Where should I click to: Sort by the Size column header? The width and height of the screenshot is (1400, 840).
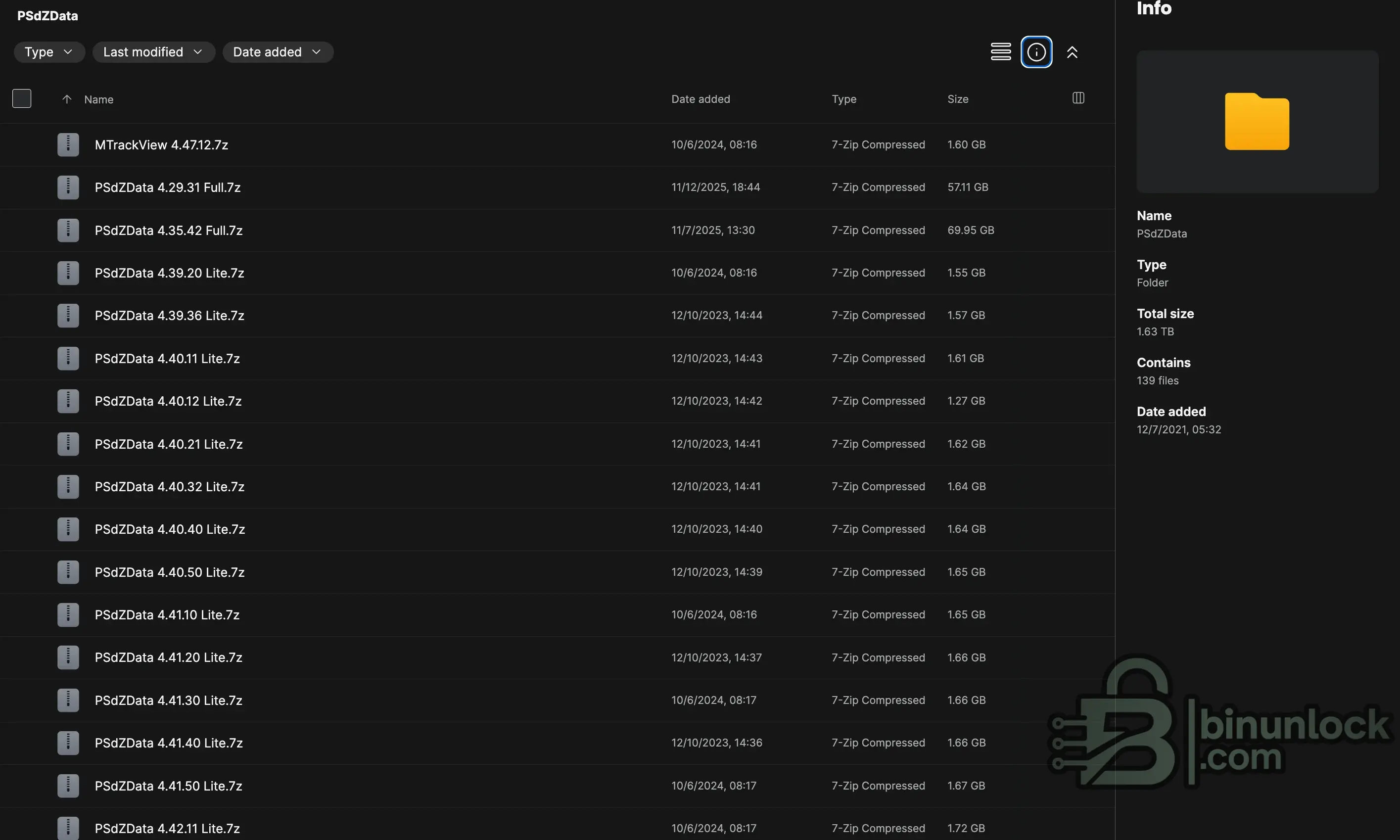pos(957,99)
